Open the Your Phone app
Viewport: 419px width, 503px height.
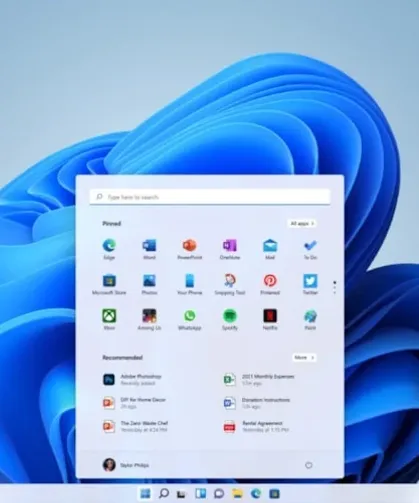click(x=189, y=284)
